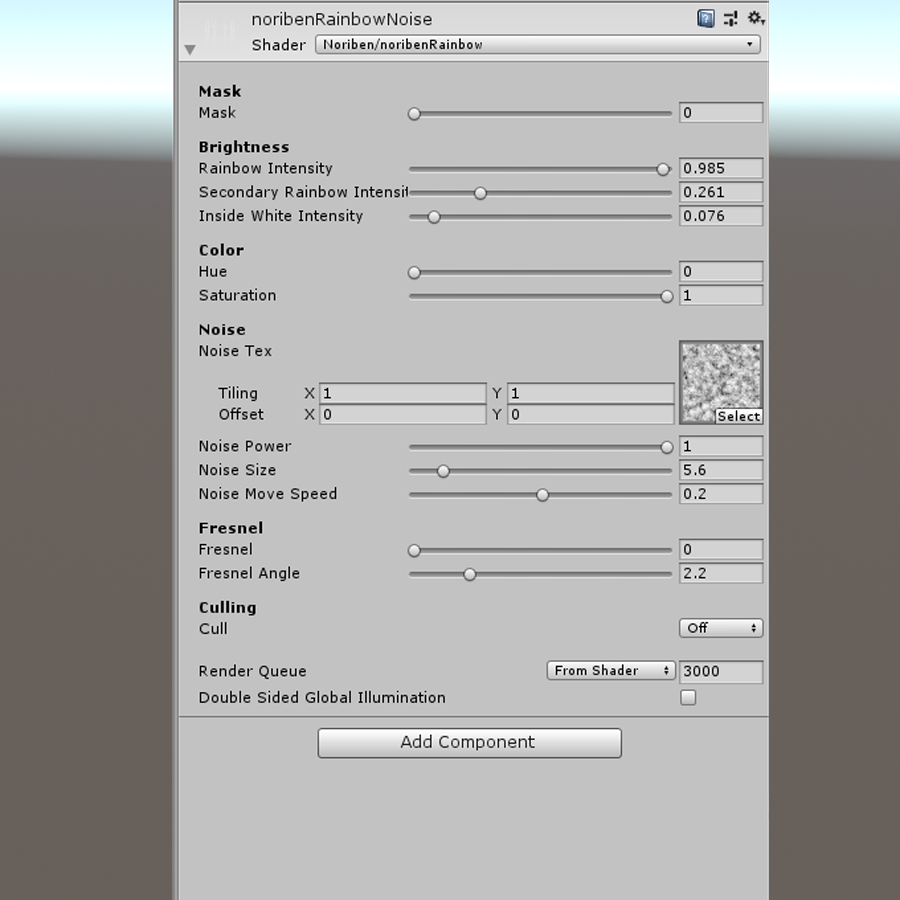Image resolution: width=900 pixels, height=900 pixels.
Task: Click the noribenRainbowNoise material name
Action: pyautogui.click(x=342, y=20)
